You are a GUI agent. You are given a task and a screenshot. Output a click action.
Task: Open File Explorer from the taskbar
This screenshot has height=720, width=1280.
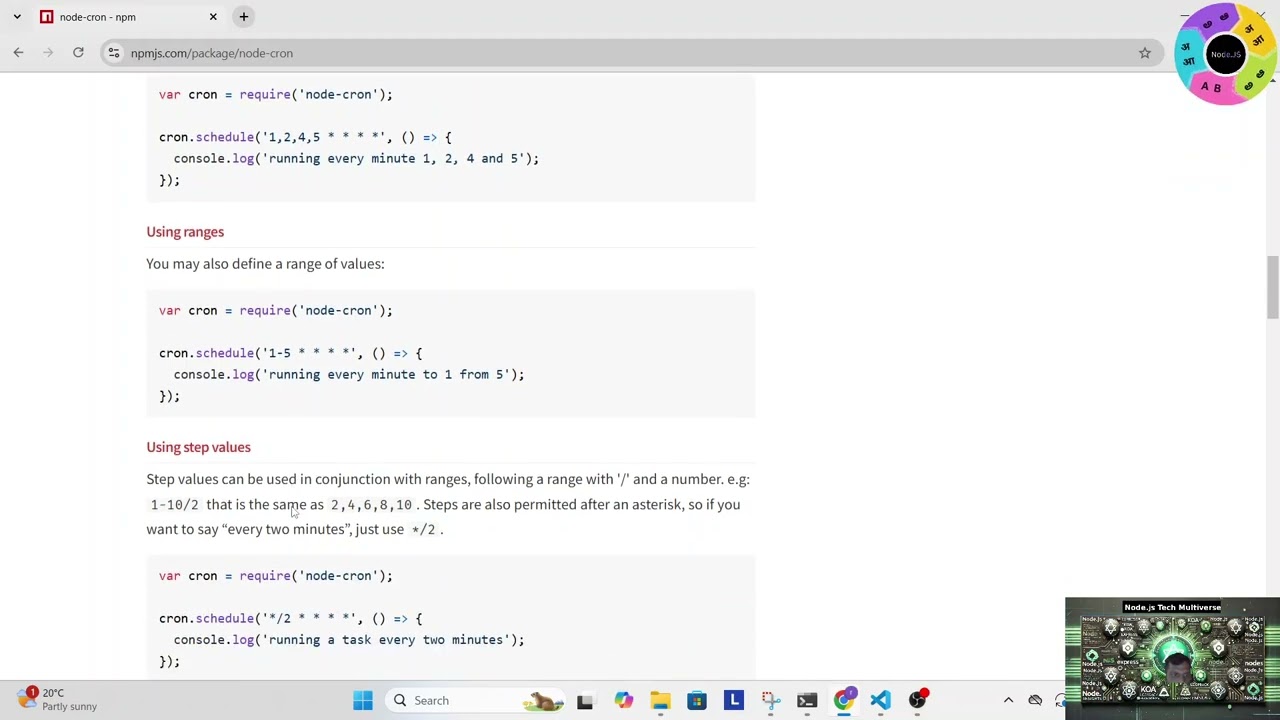pyautogui.click(x=660, y=701)
